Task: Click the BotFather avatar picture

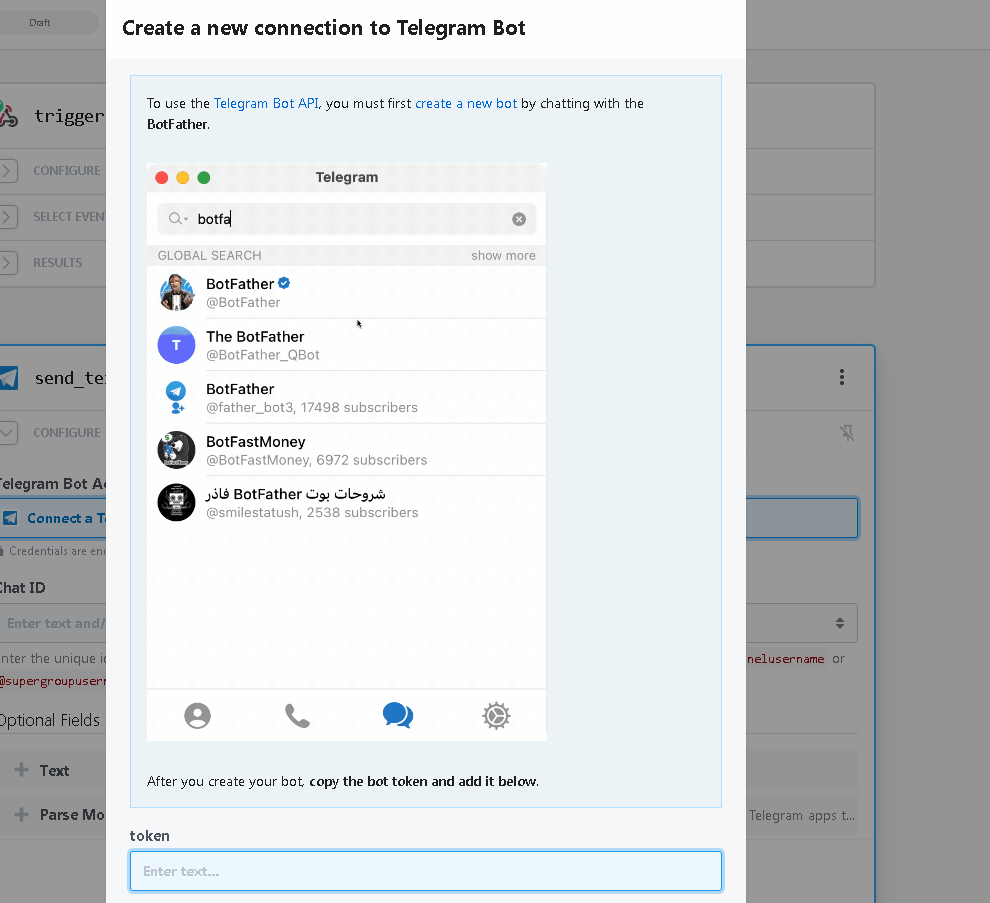Action: (x=176, y=292)
